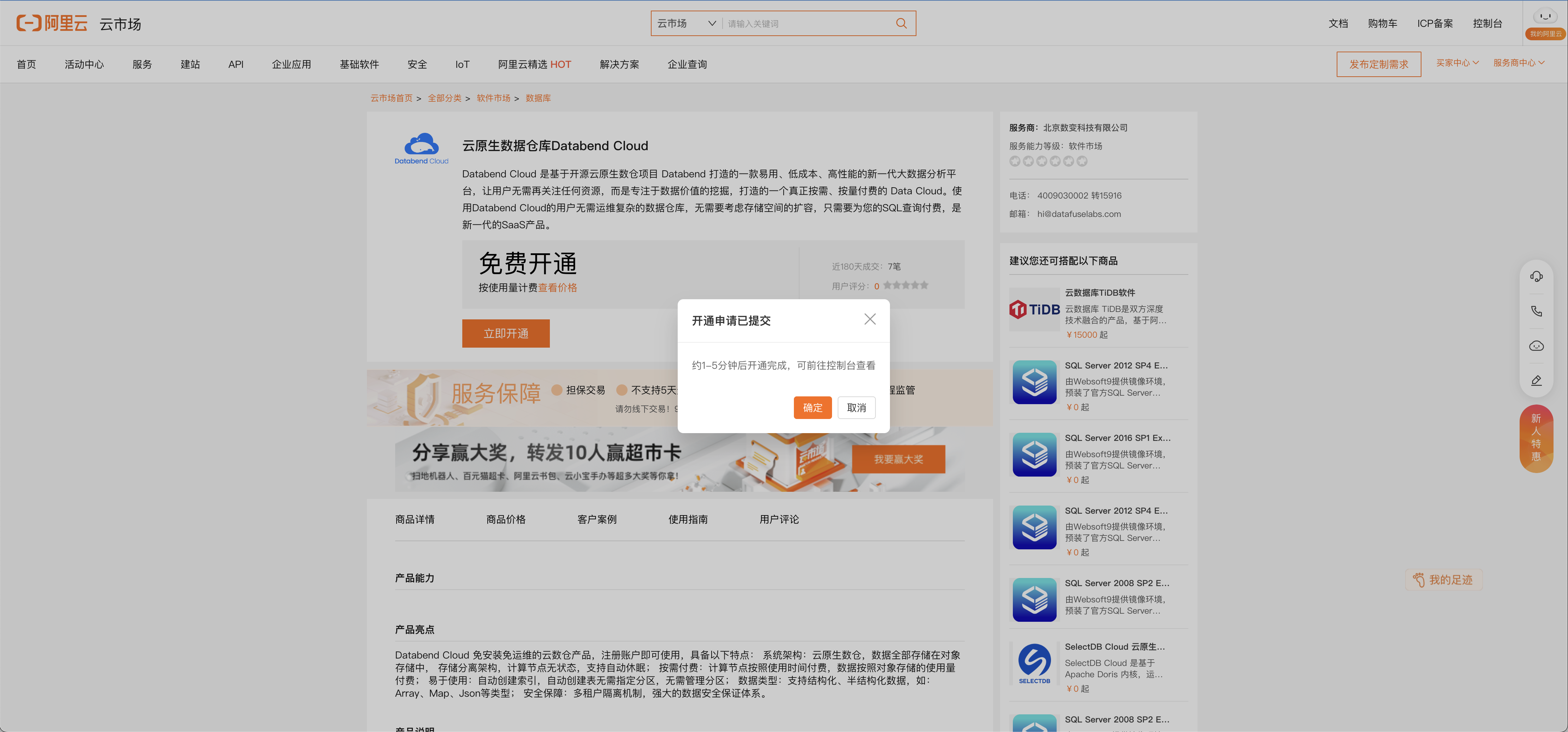Viewport: 1568px width, 732px height.
Task: Switch to the 使用指南 tab
Action: pyautogui.click(x=688, y=519)
